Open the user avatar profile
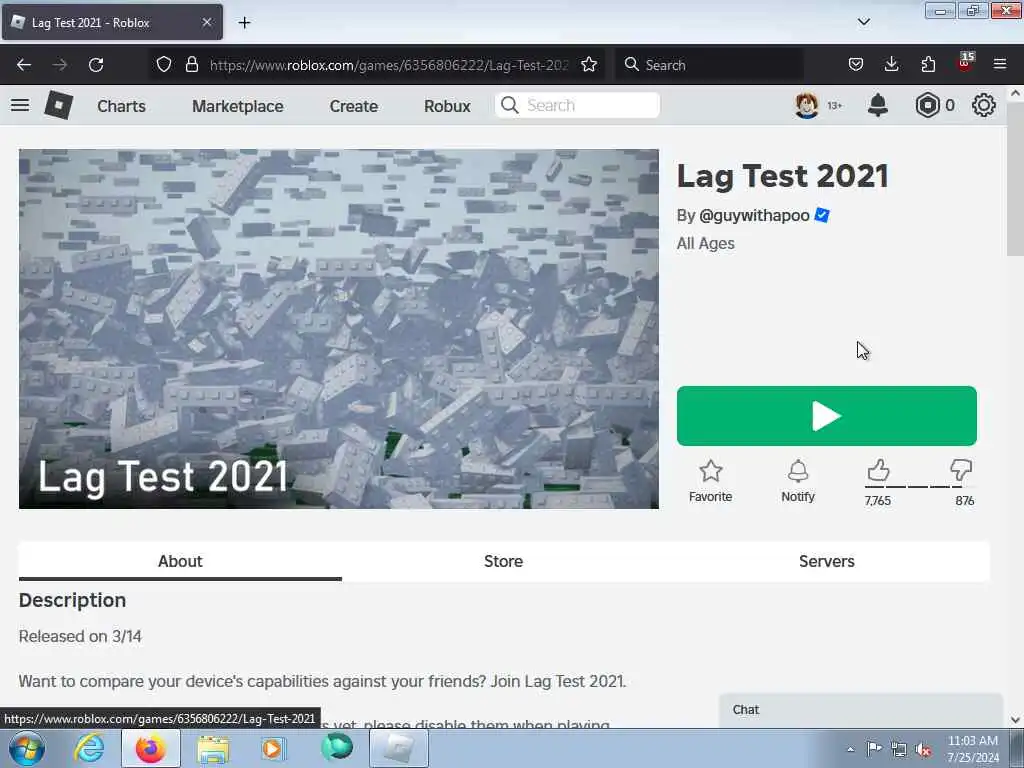This screenshot has height=768, width=1024. point(807,105)
